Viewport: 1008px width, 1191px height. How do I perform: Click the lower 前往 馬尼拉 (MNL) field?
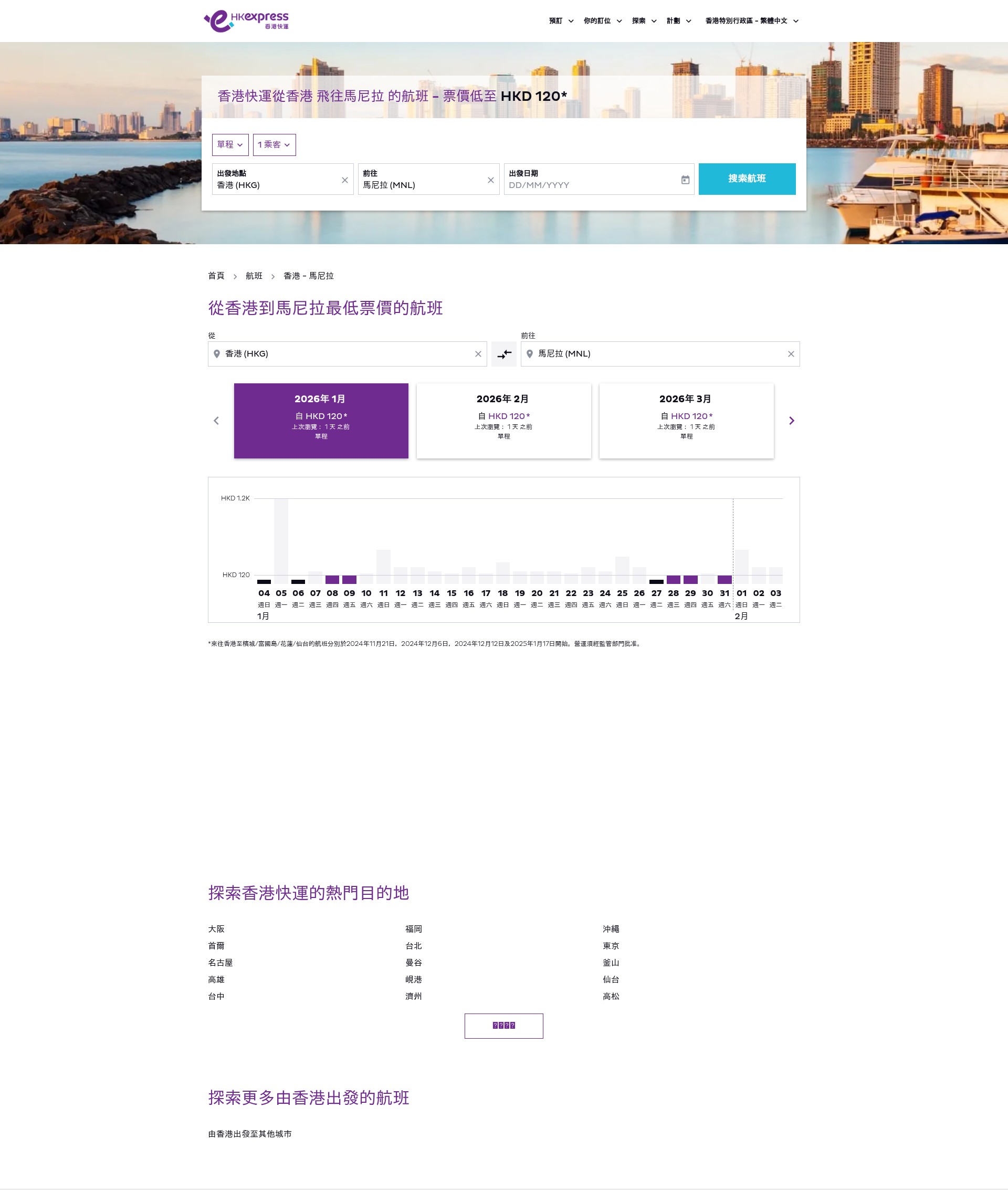[x=660, y=354]
